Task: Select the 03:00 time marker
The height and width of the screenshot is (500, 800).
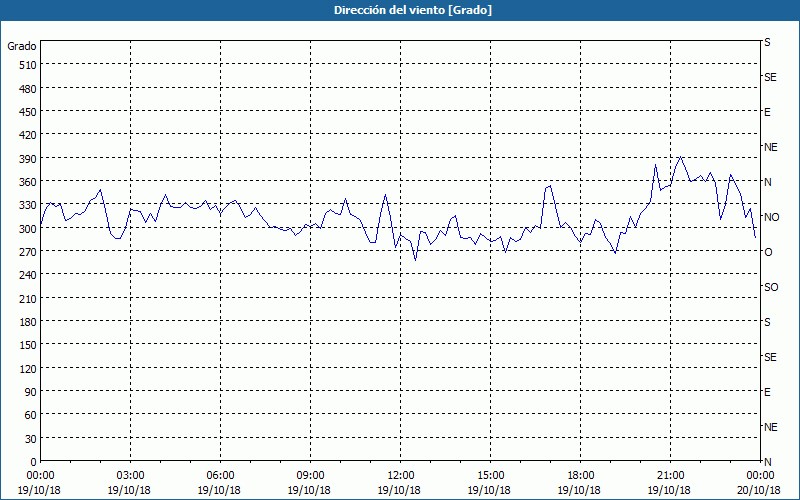Action: point(130,475)
